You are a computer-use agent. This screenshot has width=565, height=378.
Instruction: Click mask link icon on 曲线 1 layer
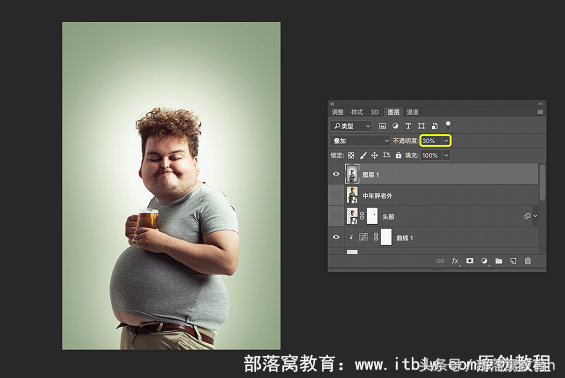[376, 237]
